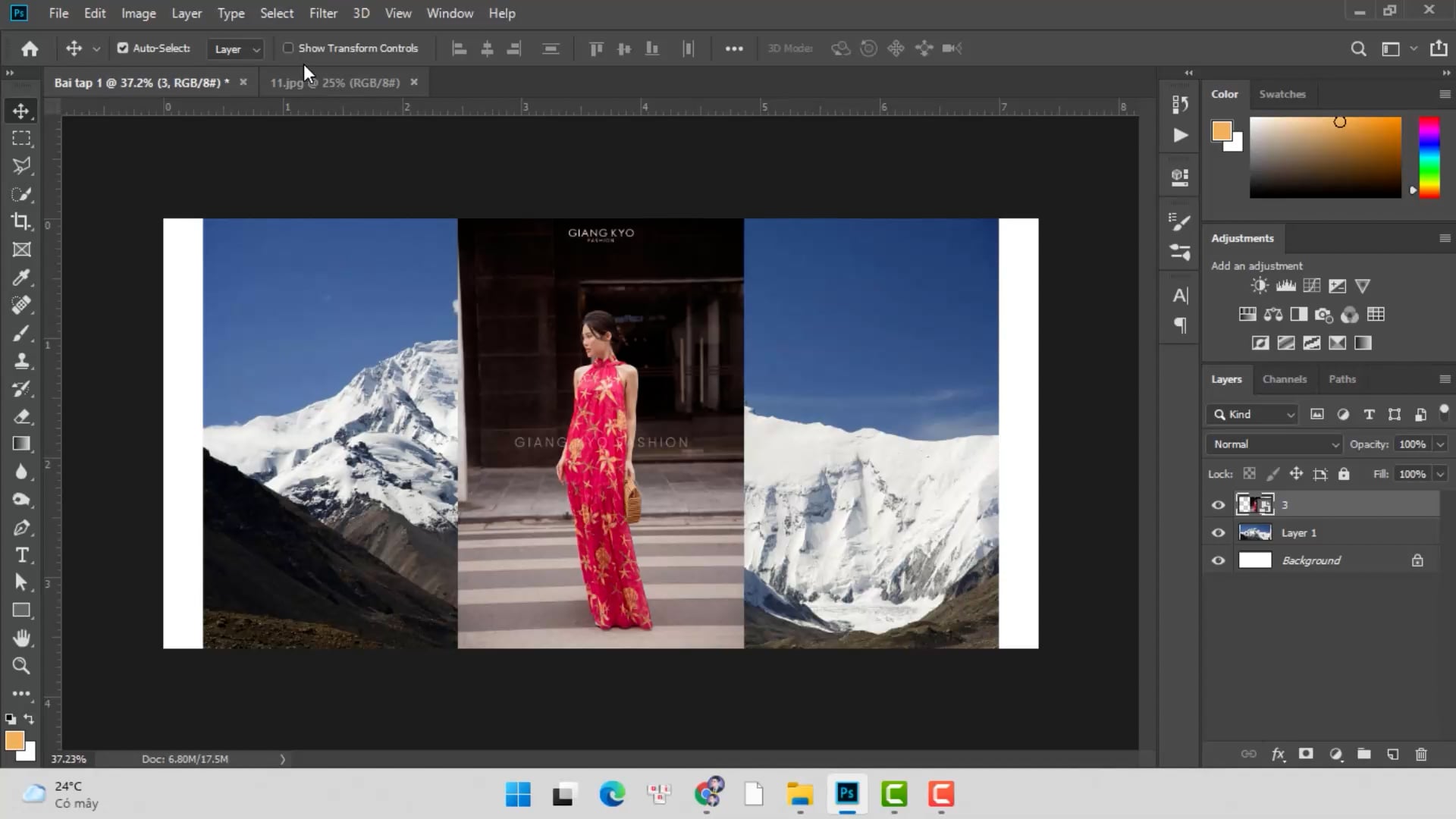Click the hue slider strip
1456x819 pixels.
pos(1429,158)
